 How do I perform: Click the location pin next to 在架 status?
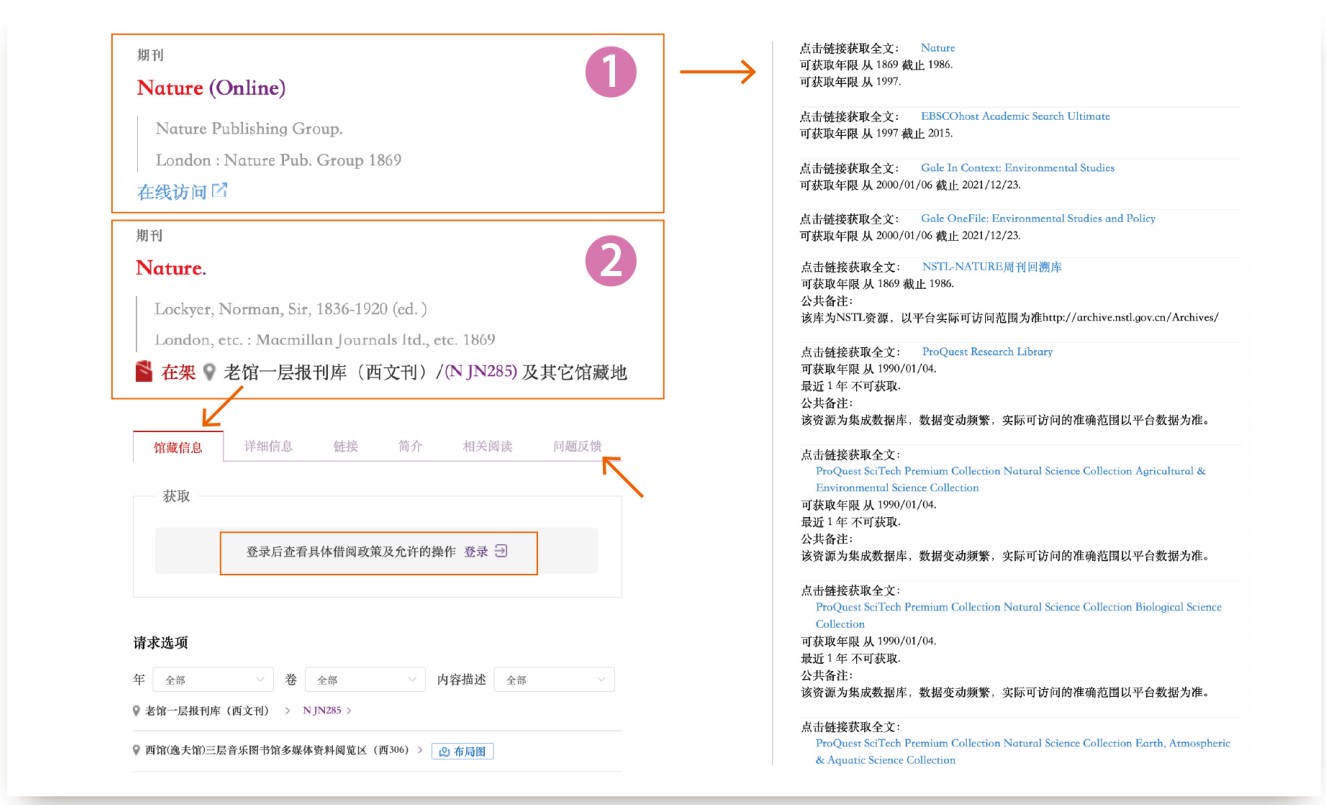pos(209,372)
